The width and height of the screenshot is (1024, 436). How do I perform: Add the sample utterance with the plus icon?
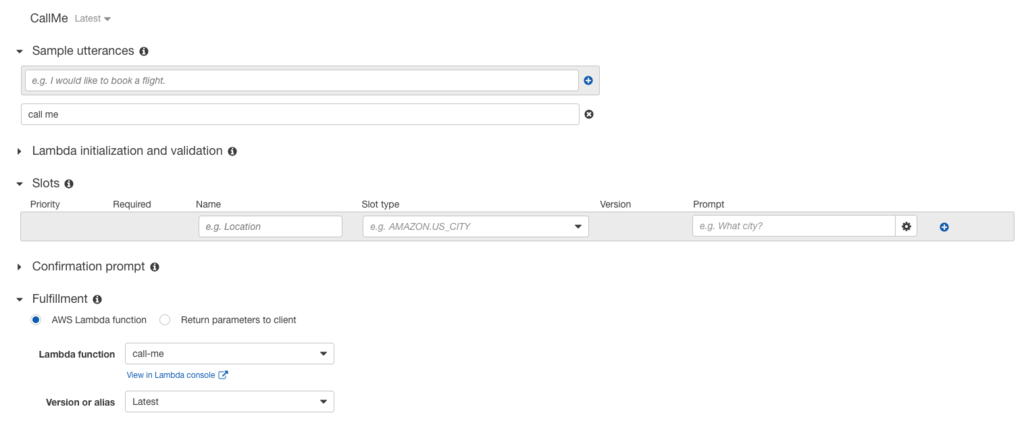click(588, 80)
